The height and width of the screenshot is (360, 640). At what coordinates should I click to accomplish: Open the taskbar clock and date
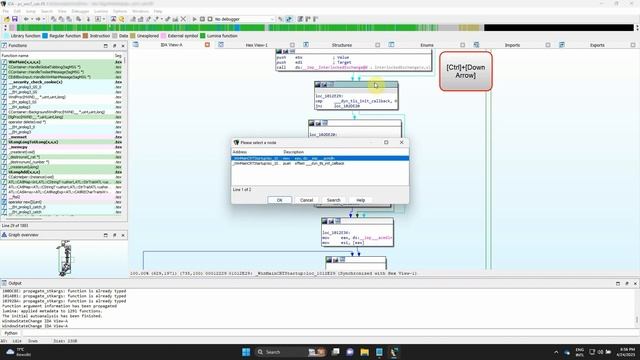coord(627,352)
